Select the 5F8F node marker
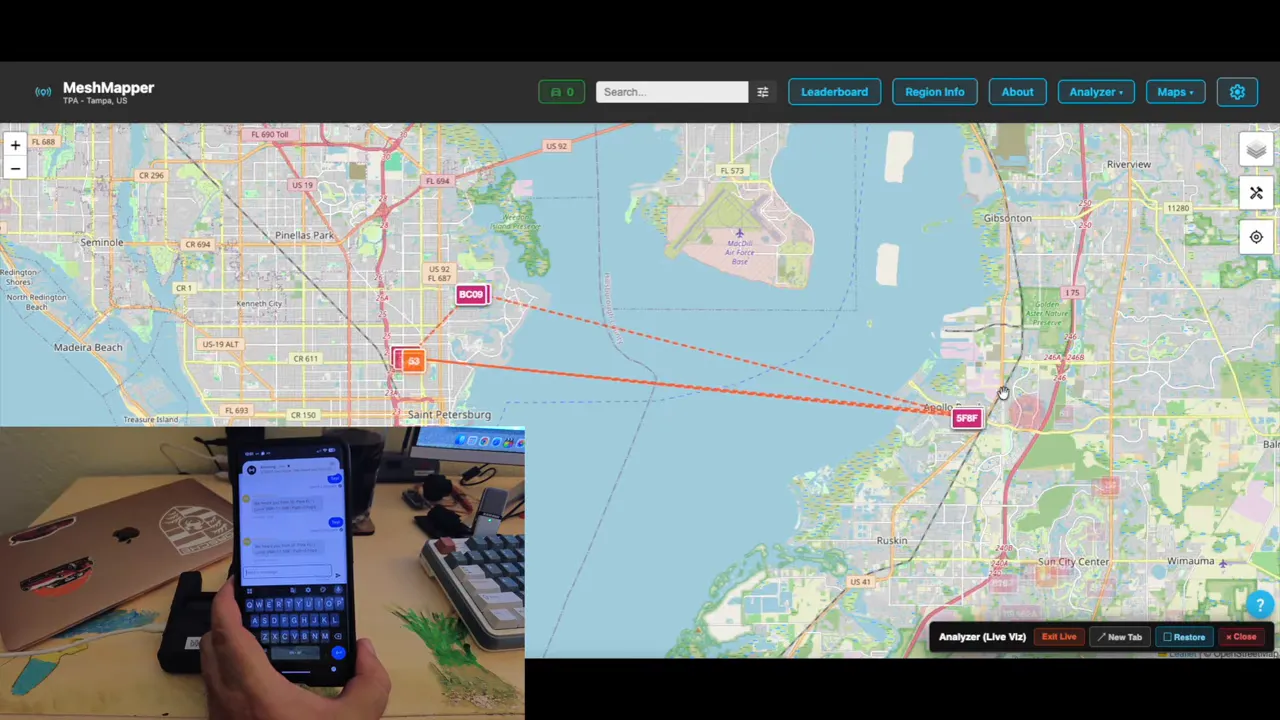This screenshot has width=1280, height=720. tap(967, 418)
